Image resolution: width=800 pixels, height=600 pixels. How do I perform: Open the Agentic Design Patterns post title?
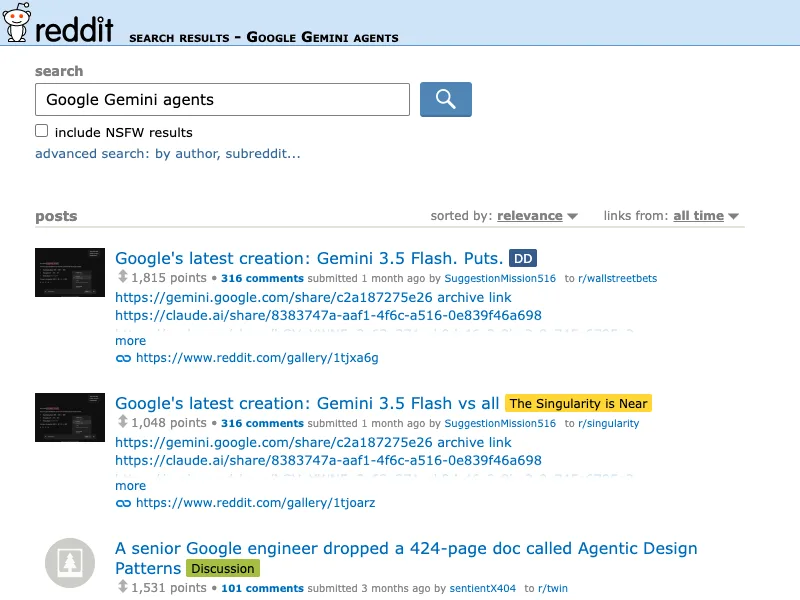(x=406, y=558)
